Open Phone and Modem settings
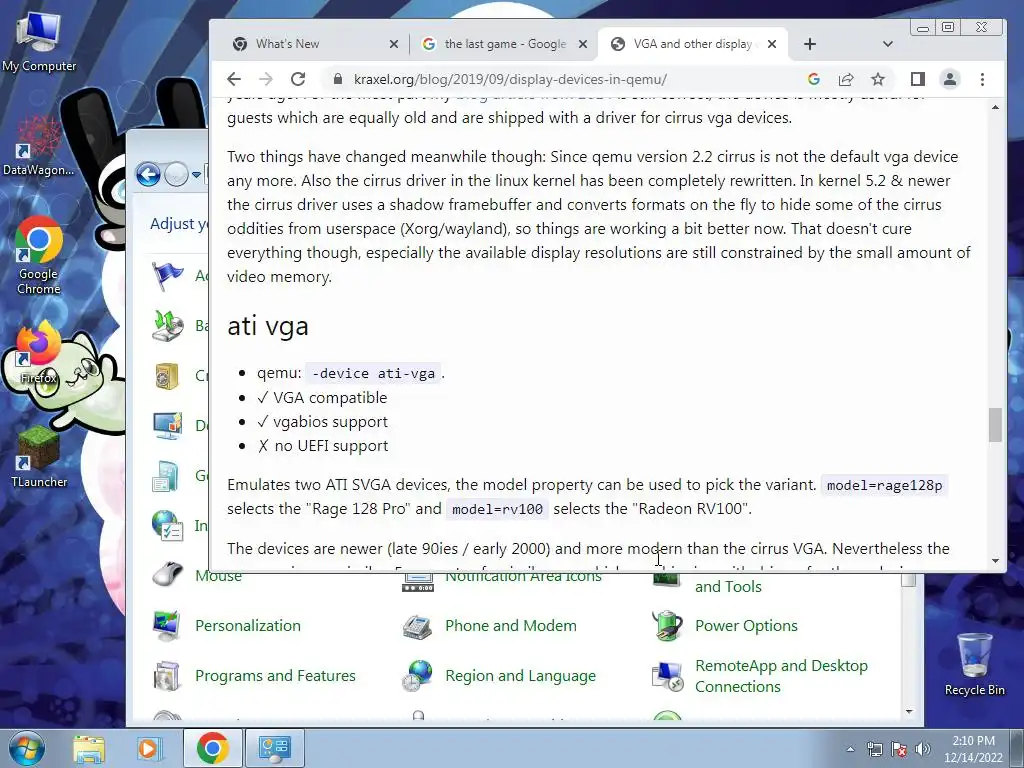 tap(511, 626)
